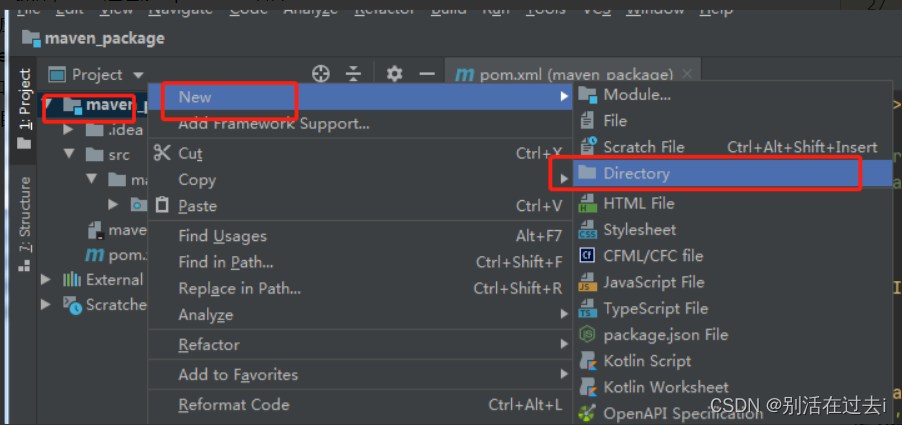
Task: Select pom.xml file in project tree
Action: tap(117, 254)
